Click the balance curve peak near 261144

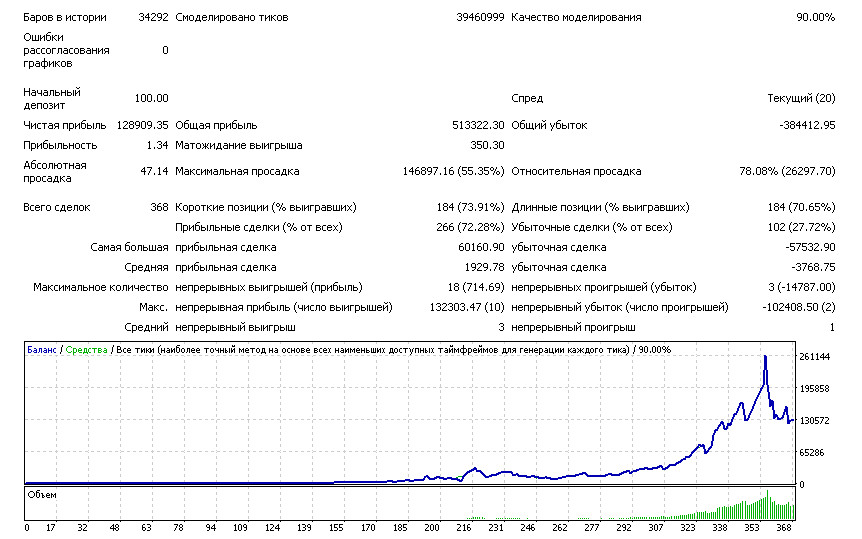(x=765, y=358)
